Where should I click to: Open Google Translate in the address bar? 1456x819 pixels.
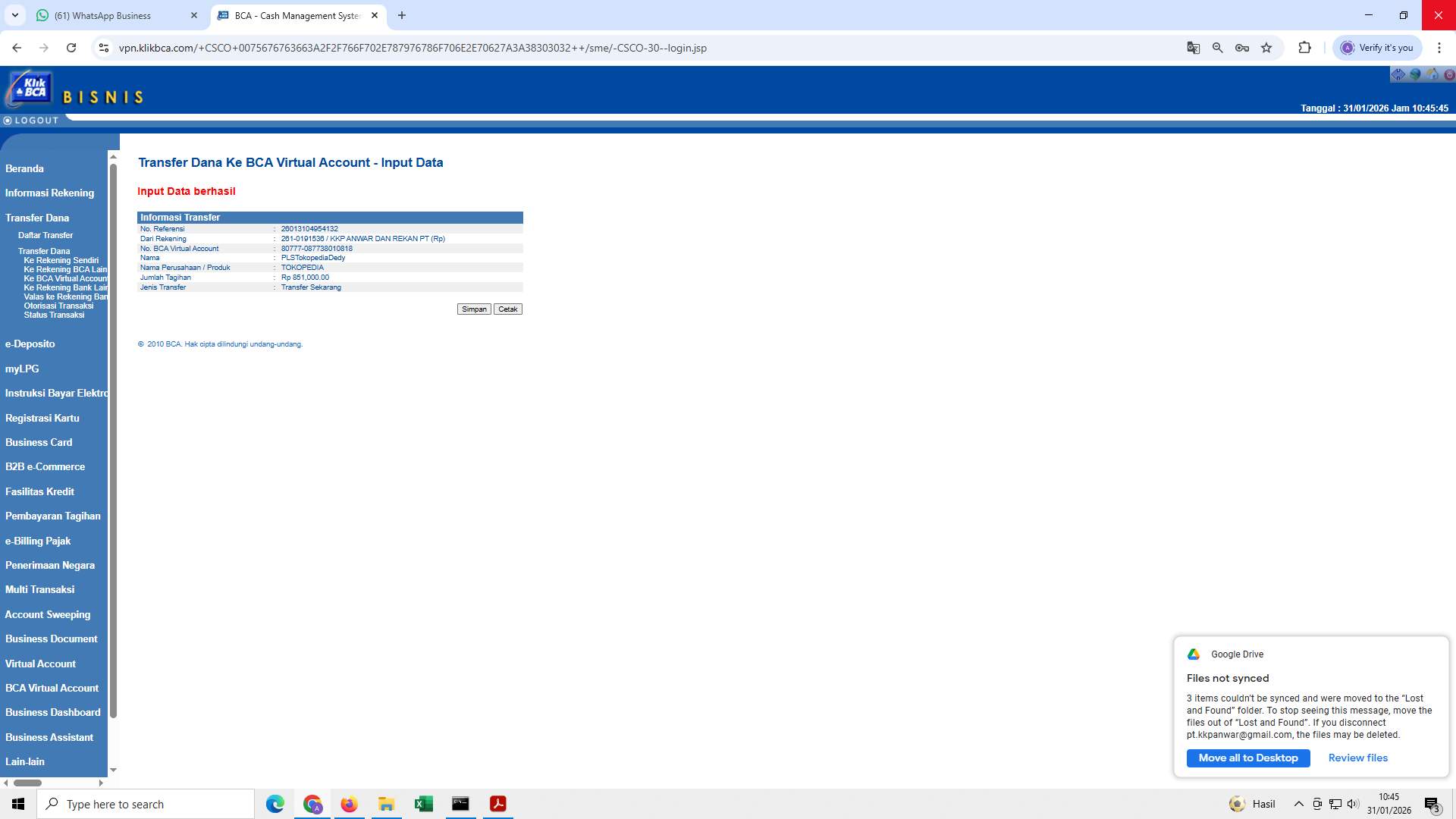[1193, 47]
